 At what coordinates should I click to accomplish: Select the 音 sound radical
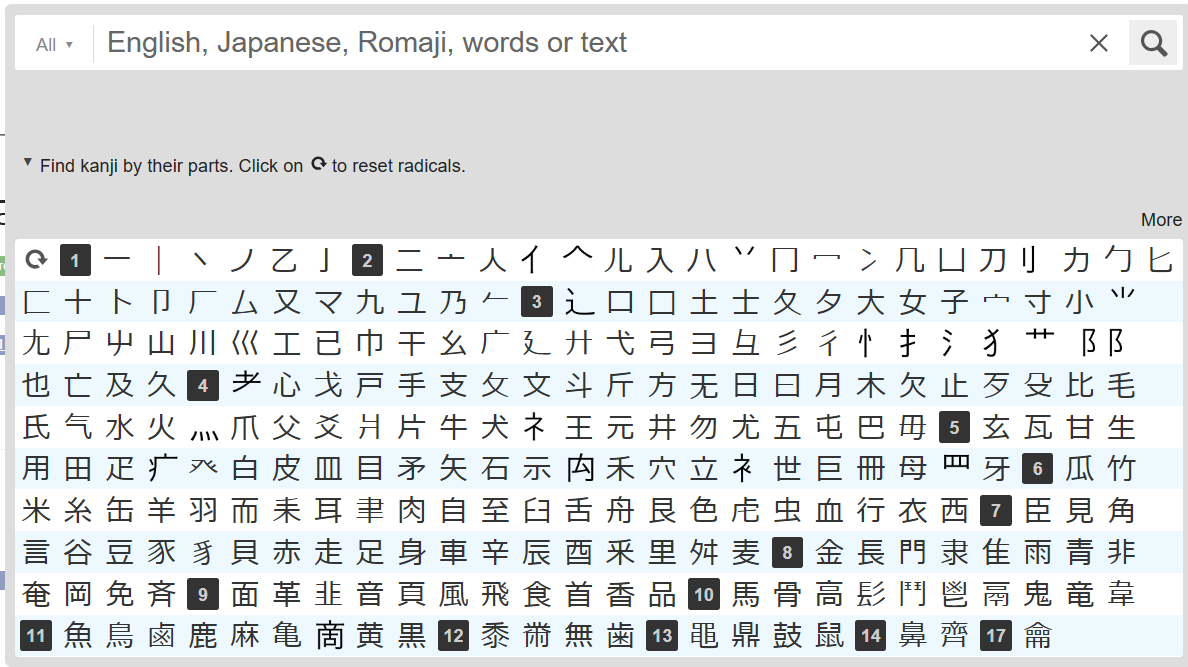coord(370,594)
